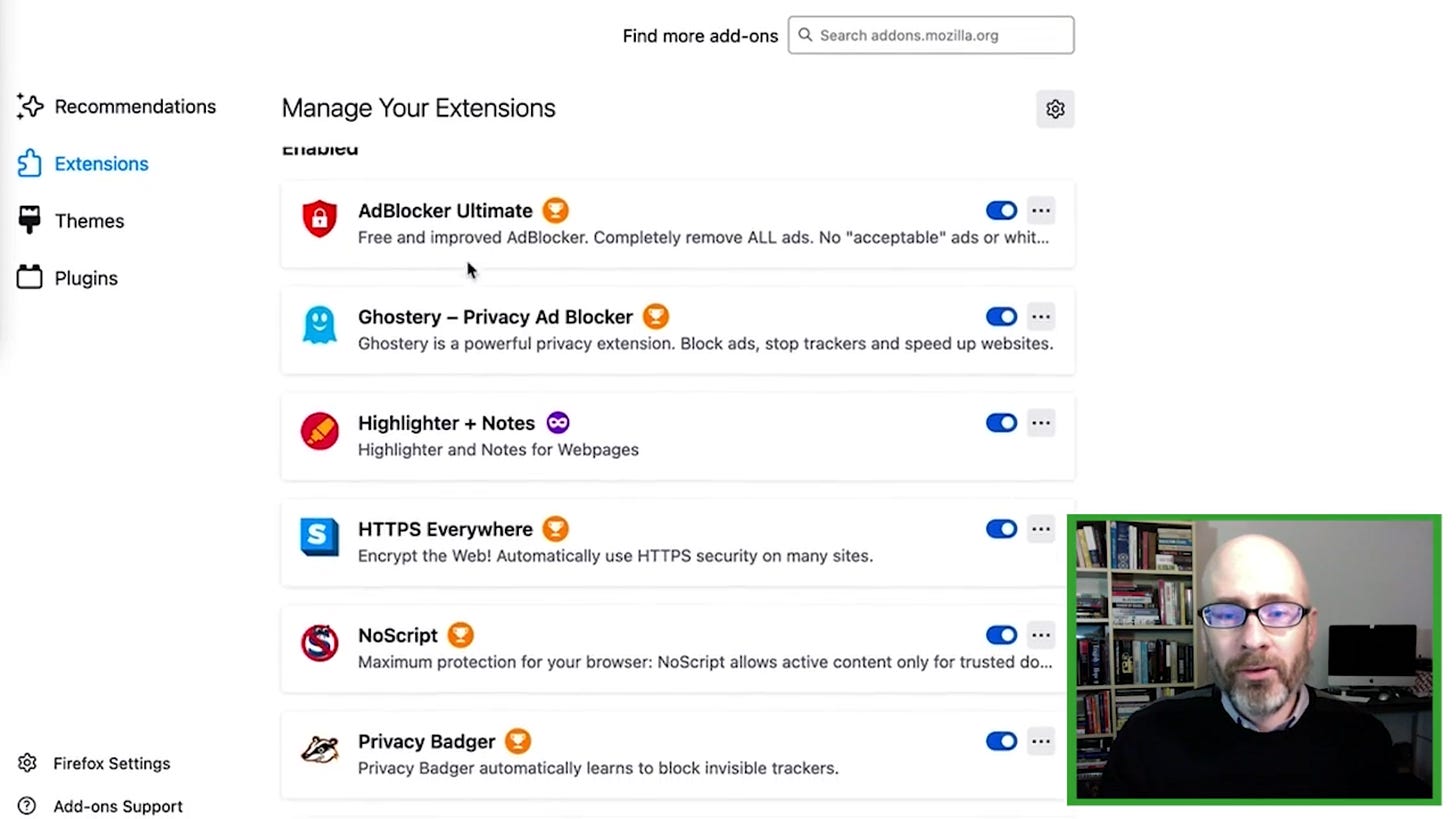This screenshot has height=819, width=1456.
Task: Toggle Highlighter + Notes off
Action: tap(1001, 423)
